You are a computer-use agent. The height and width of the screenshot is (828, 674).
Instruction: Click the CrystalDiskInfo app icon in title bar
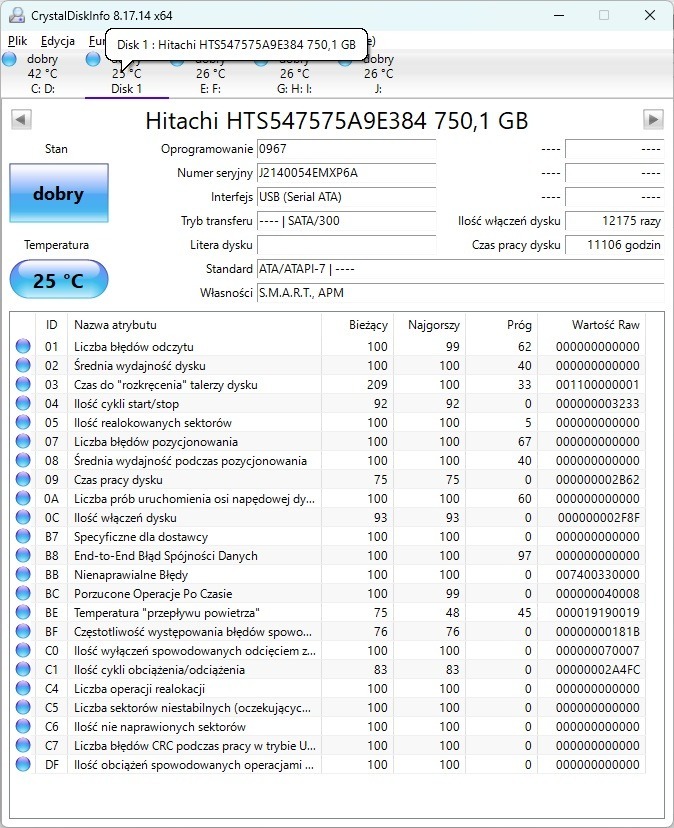[17, 15]
